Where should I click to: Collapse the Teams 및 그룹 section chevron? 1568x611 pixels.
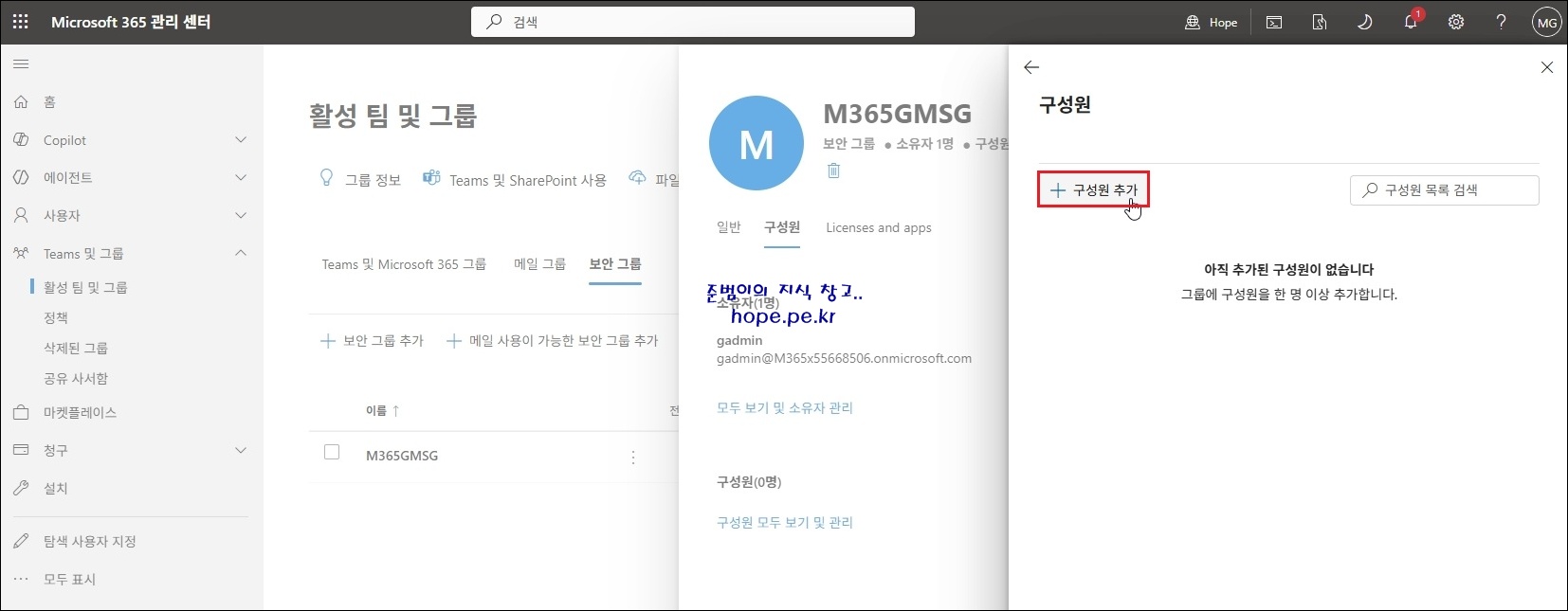click(x=241, y=253)
